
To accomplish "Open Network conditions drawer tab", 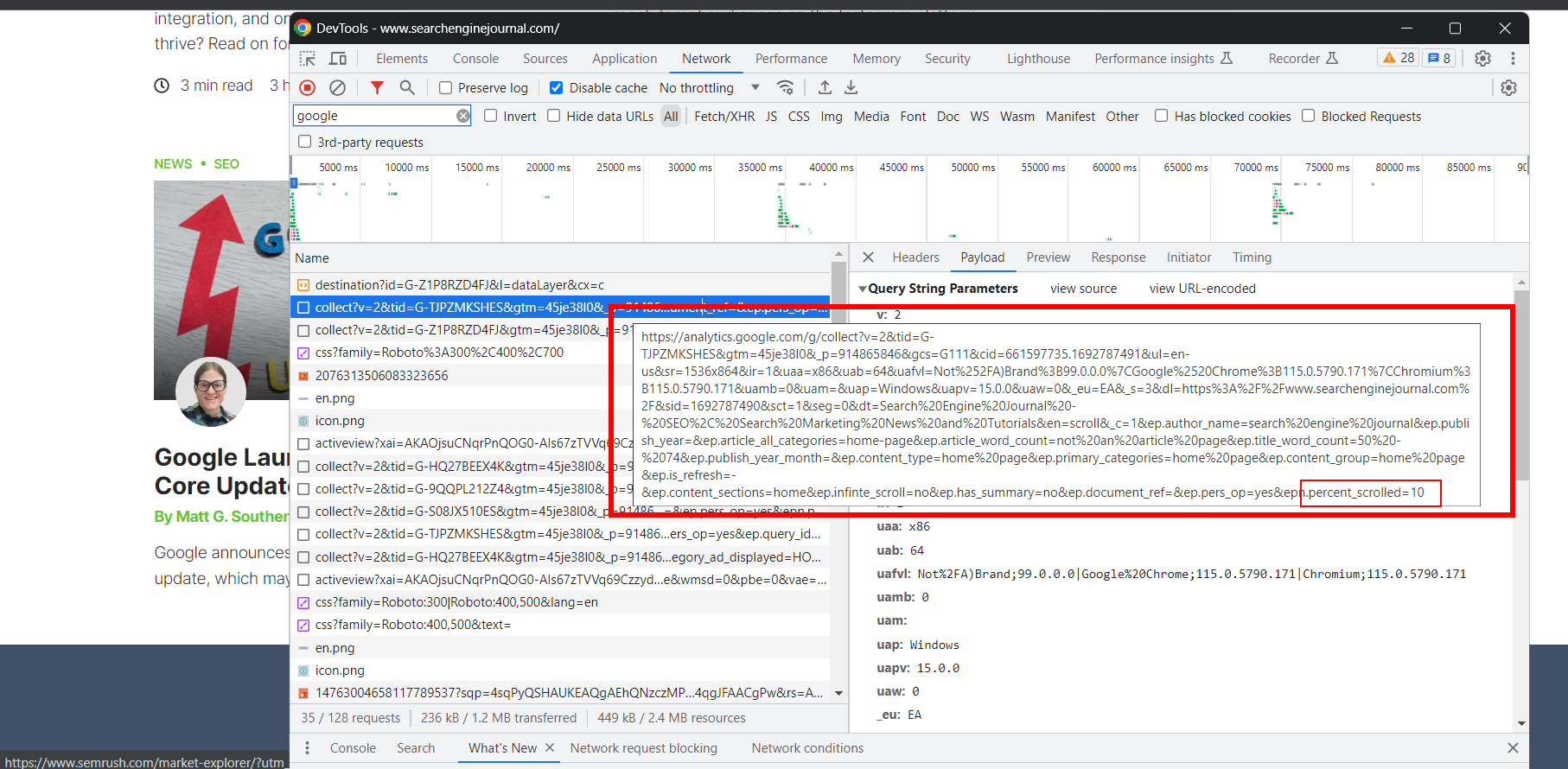I will tap(807, 748).
